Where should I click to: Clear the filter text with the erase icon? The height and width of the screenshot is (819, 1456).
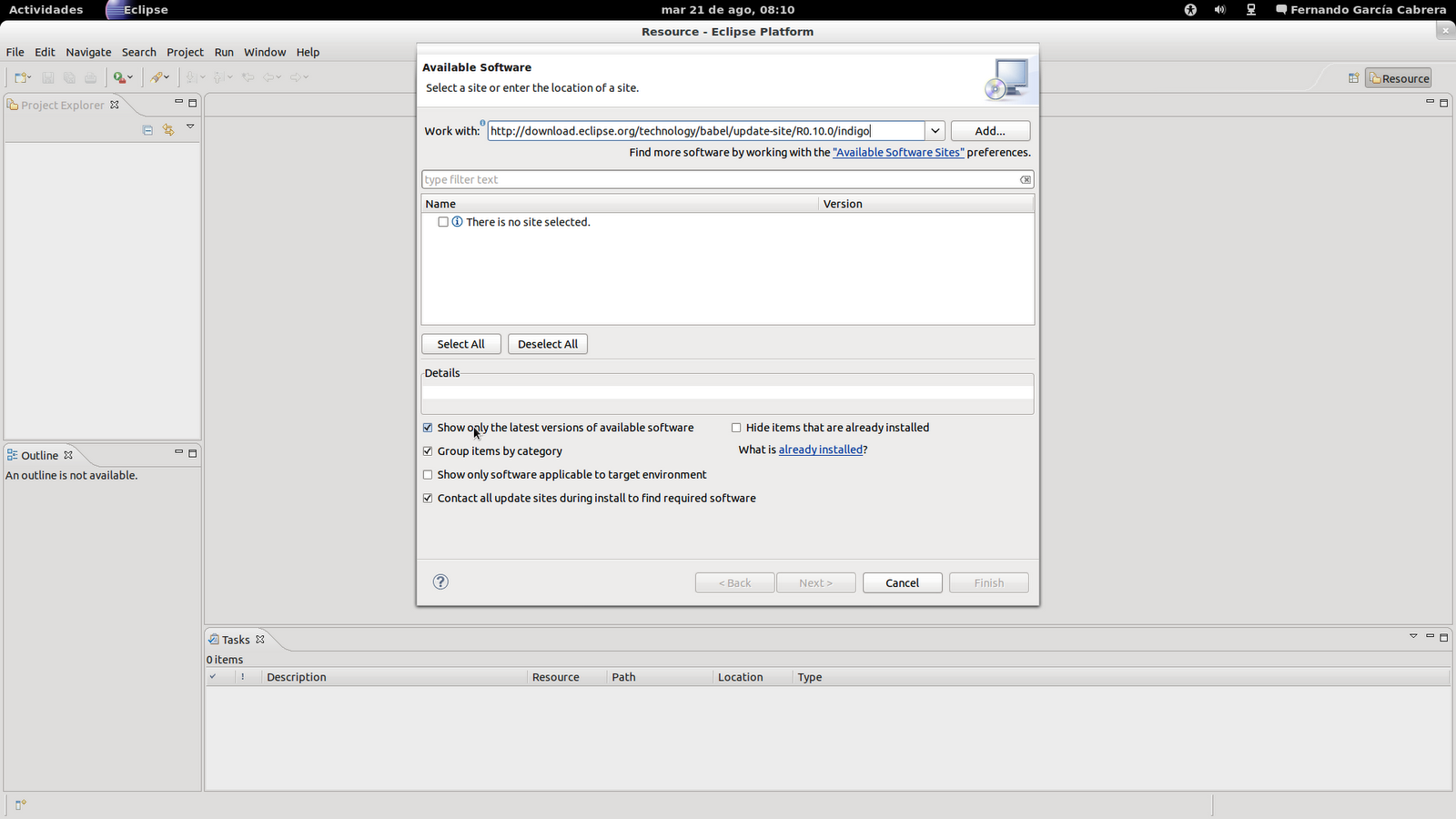click(x=1026, y=179)
